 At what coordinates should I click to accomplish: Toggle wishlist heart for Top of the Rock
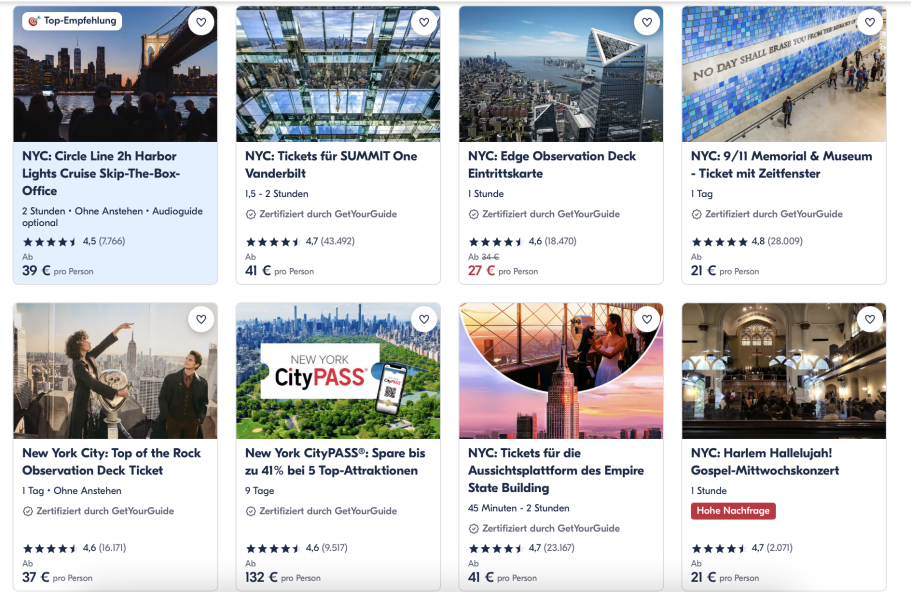(x=201, y=320)
